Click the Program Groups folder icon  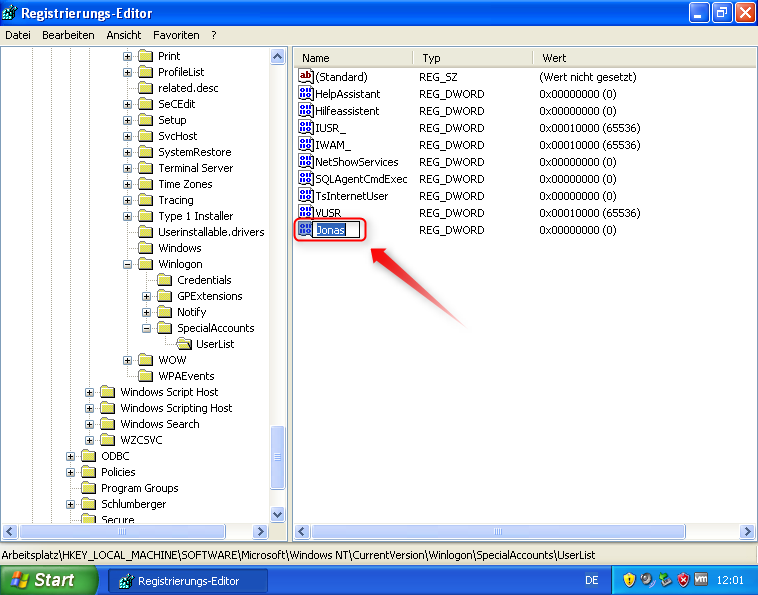88,488
